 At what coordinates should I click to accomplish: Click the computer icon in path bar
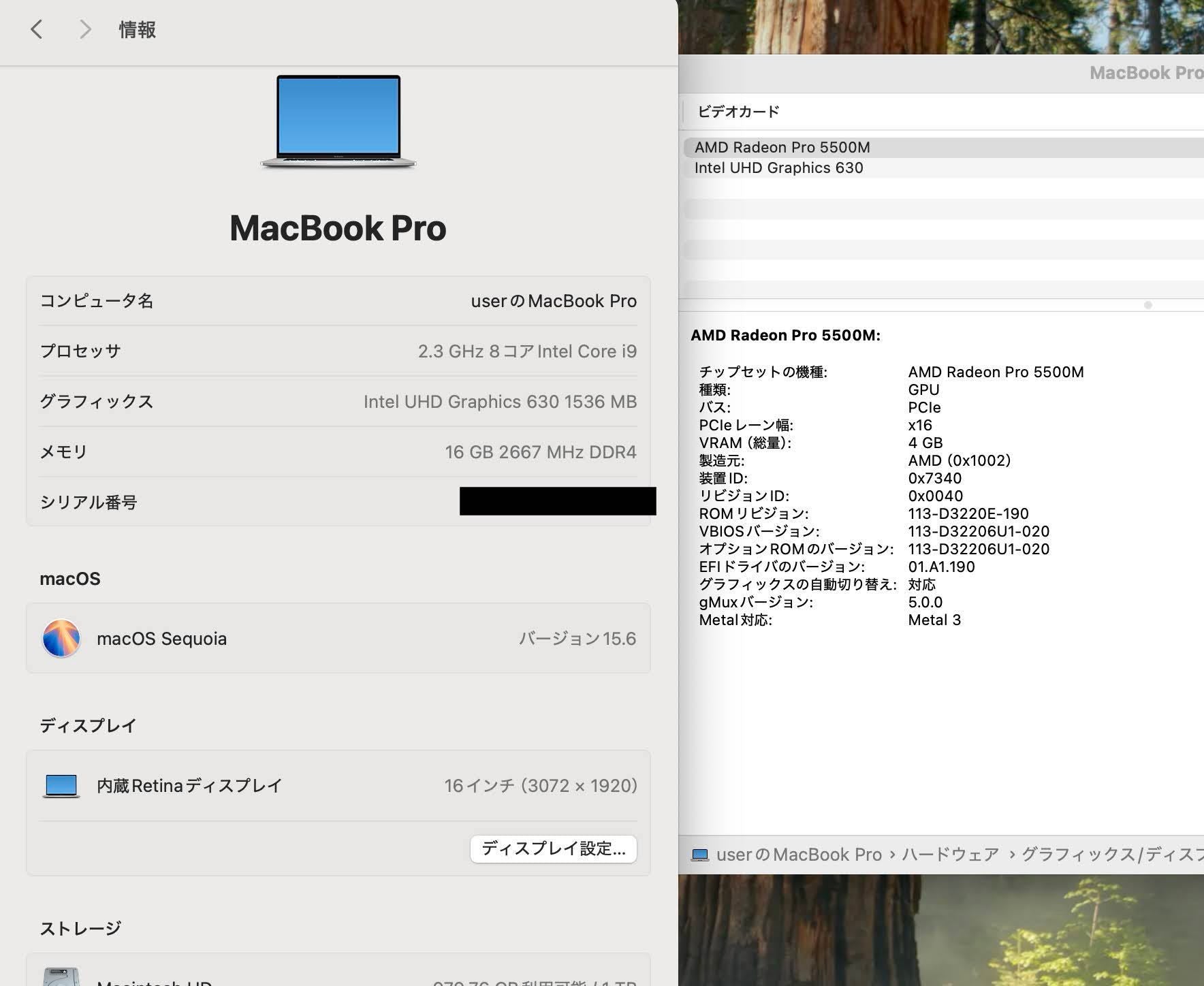coord(700,855)
